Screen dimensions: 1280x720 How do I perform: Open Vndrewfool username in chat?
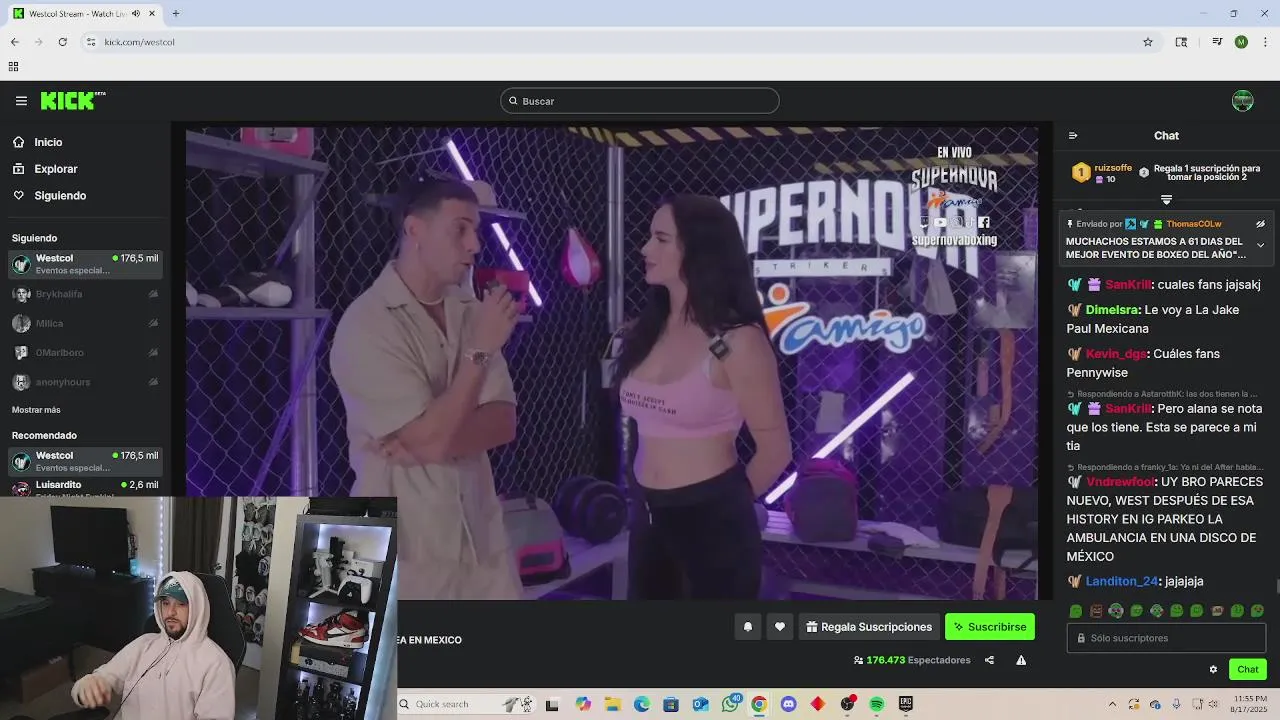1120,482
